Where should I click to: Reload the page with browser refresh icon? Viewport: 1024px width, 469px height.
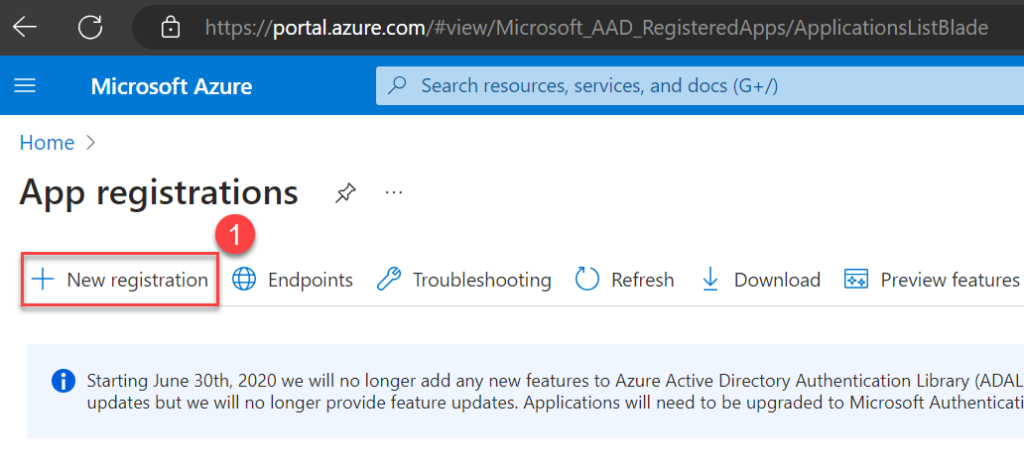[90, 26]
